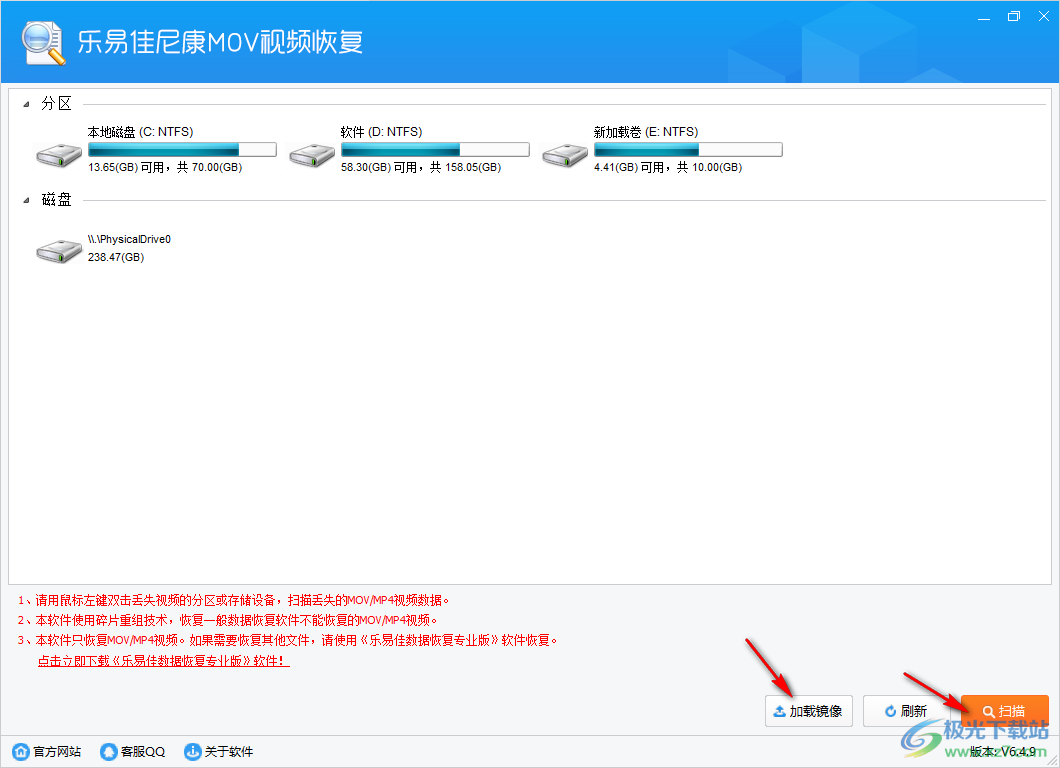Click the 乐易佳尼康MOV视频恢复 title text
1060x768 pixels.
[220, 42]
